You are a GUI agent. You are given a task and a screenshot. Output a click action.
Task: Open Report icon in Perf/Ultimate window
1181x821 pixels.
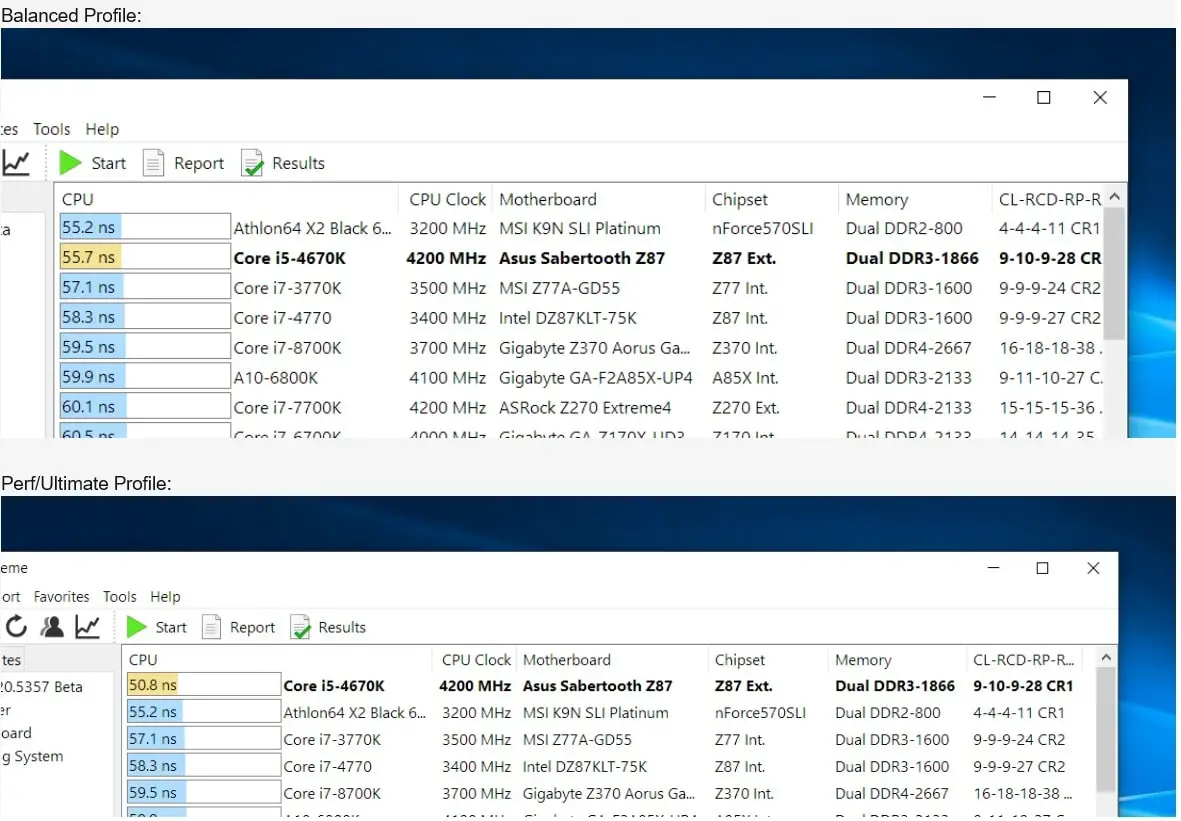pos(211,627)
